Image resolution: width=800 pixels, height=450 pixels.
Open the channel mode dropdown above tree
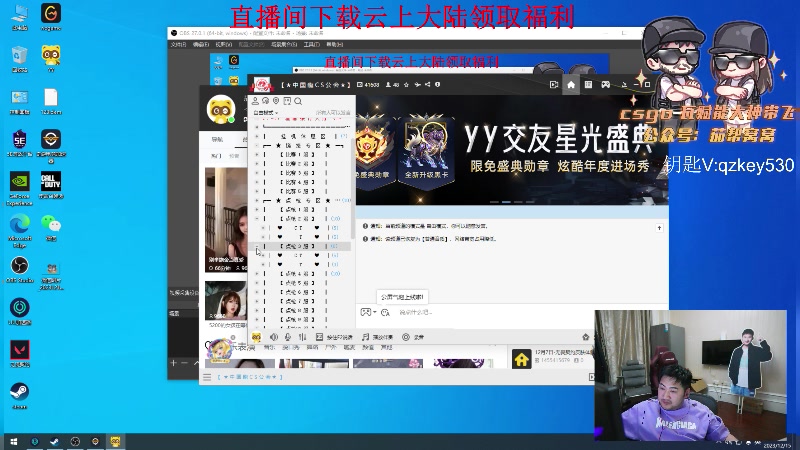tap(265, 112)
